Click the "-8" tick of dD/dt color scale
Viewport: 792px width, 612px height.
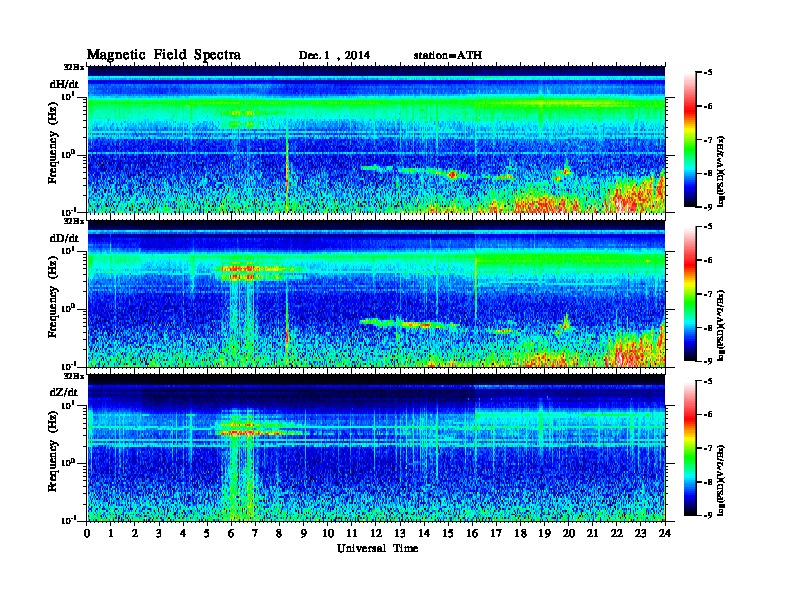[x=708, y=328]
